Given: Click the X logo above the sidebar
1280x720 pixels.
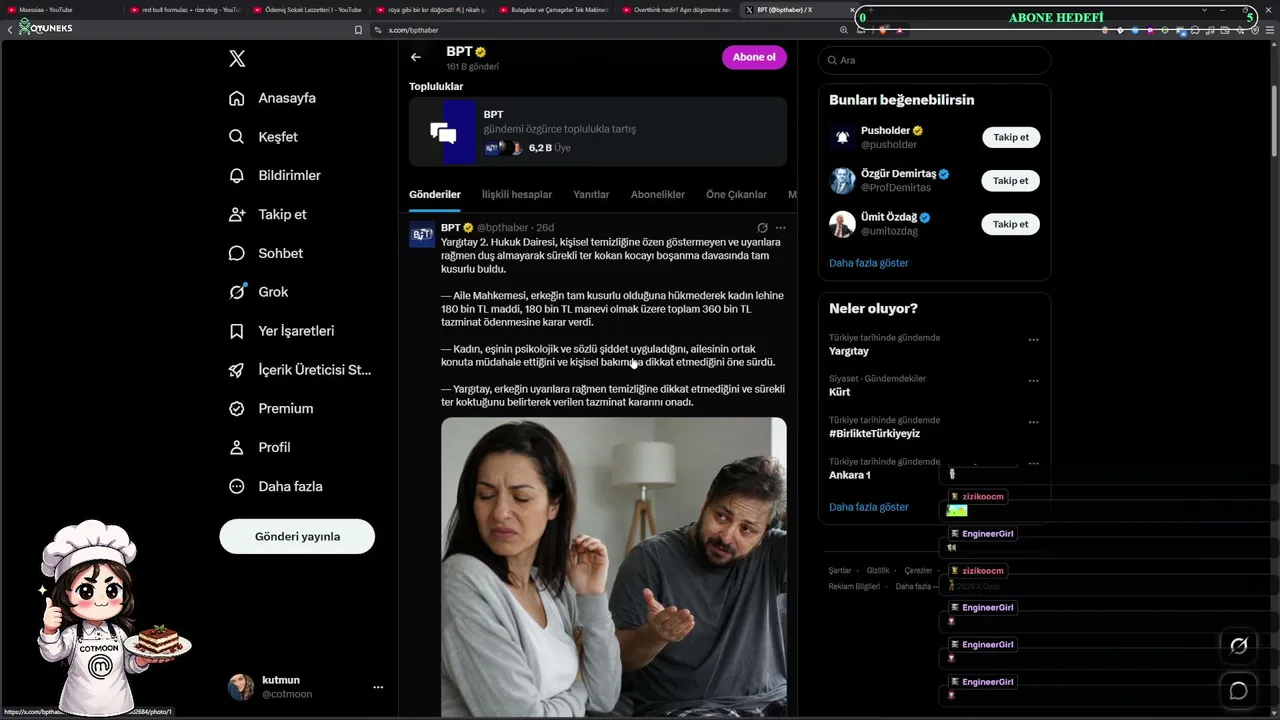Looking at the screenshot, I should coord(237,59).
